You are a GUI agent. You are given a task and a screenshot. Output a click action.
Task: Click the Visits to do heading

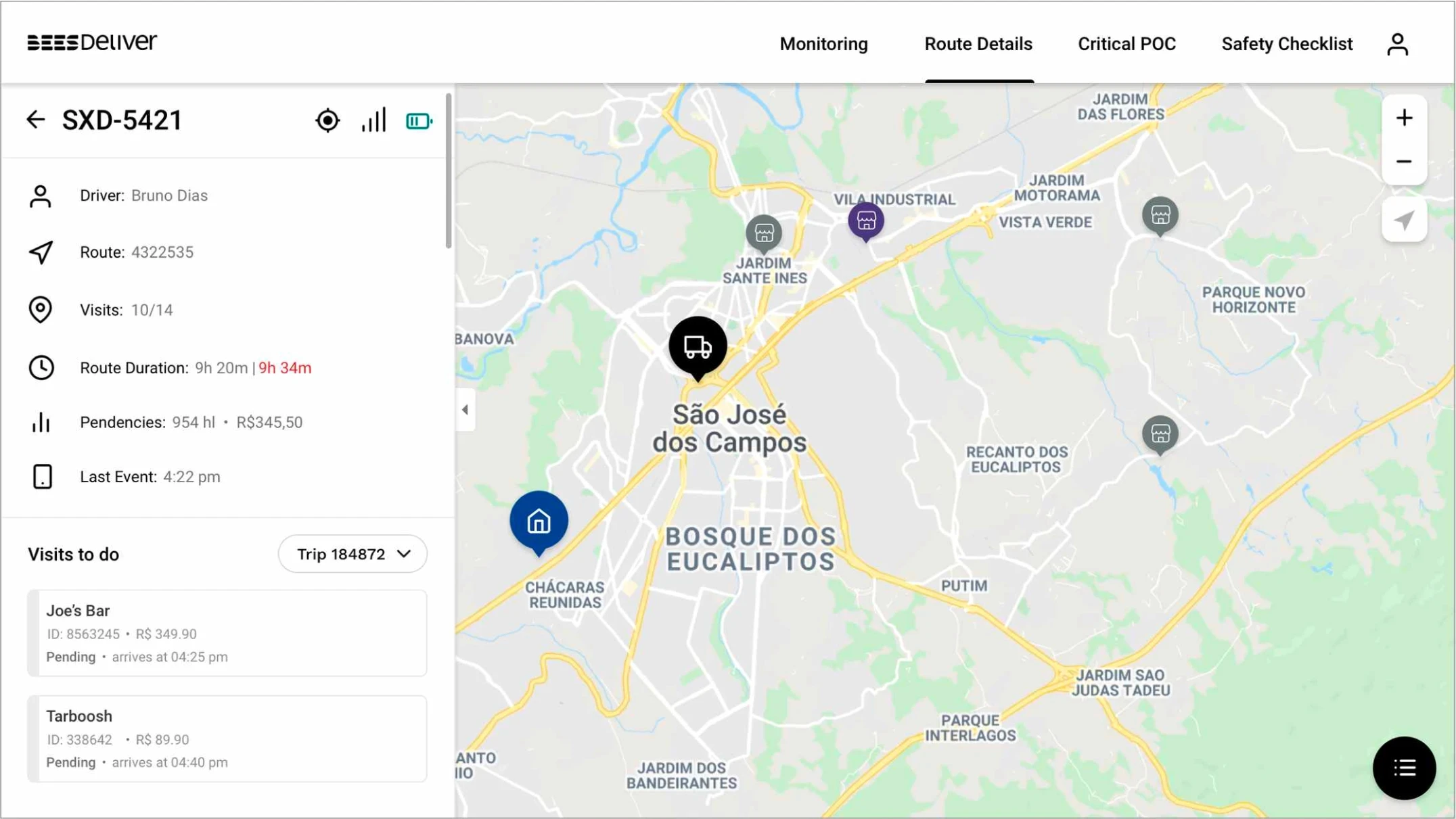pyautogui.click(x=73, y=555)
